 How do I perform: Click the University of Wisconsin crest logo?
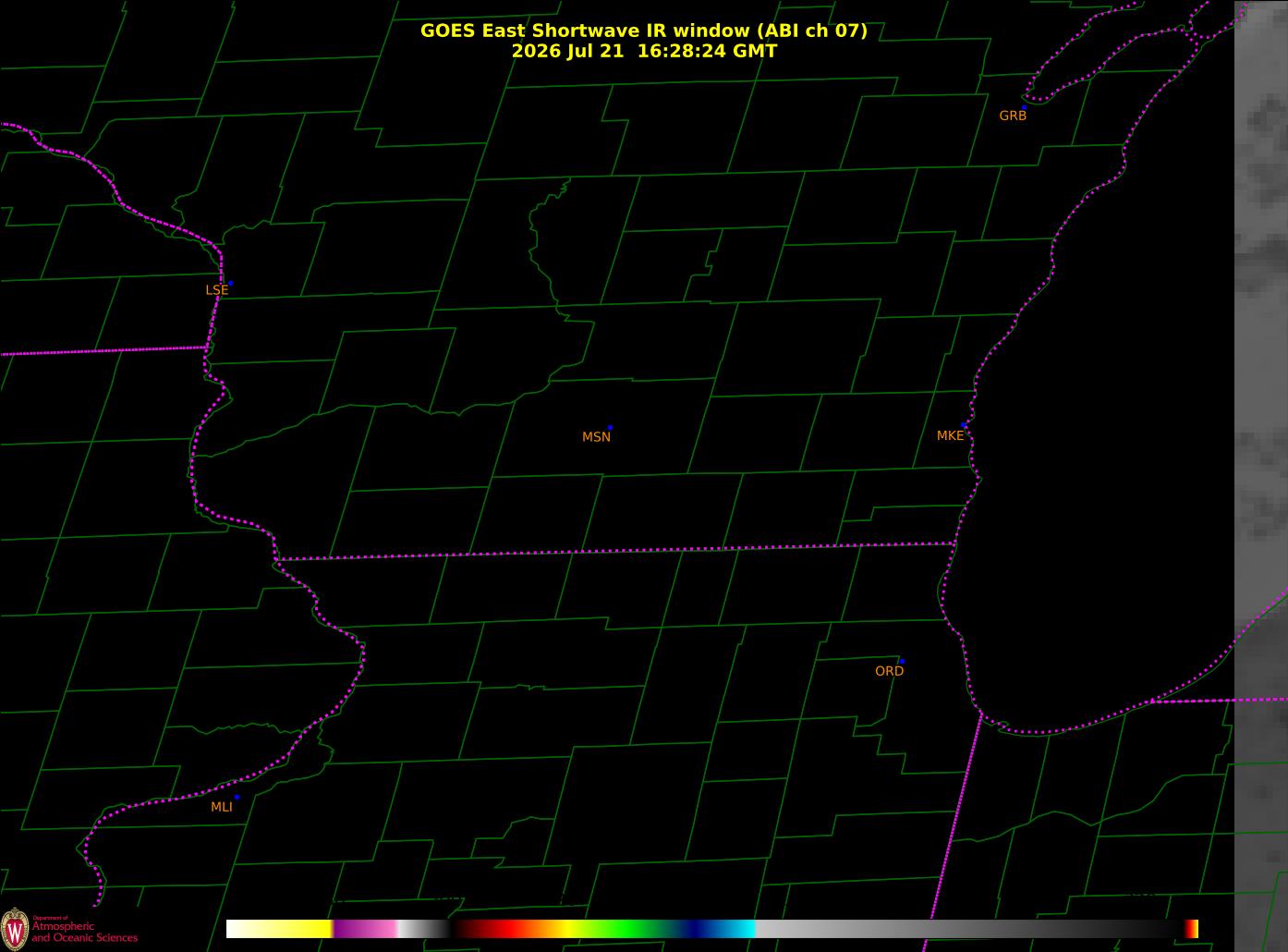point(15,928)
